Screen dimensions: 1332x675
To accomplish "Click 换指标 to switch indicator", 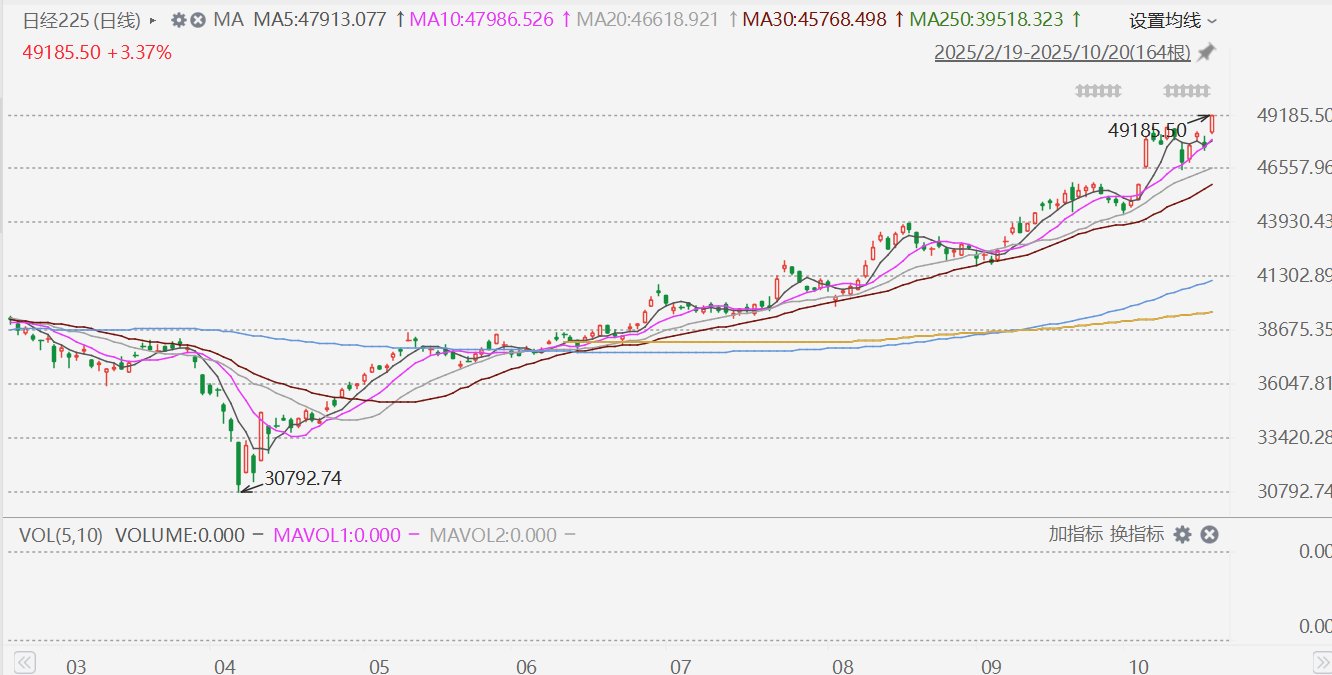I will click(x=1137, y=534).
